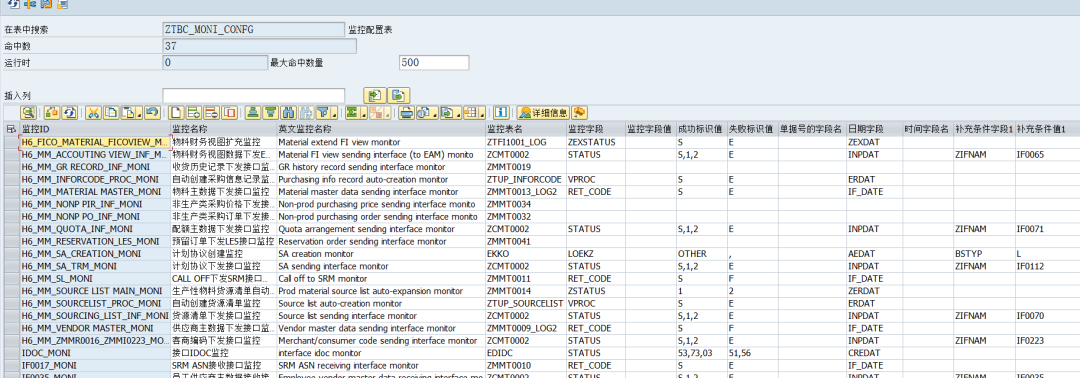Sort ascending using the toolbar icon

pyautogui.click(x=253, y=112)
